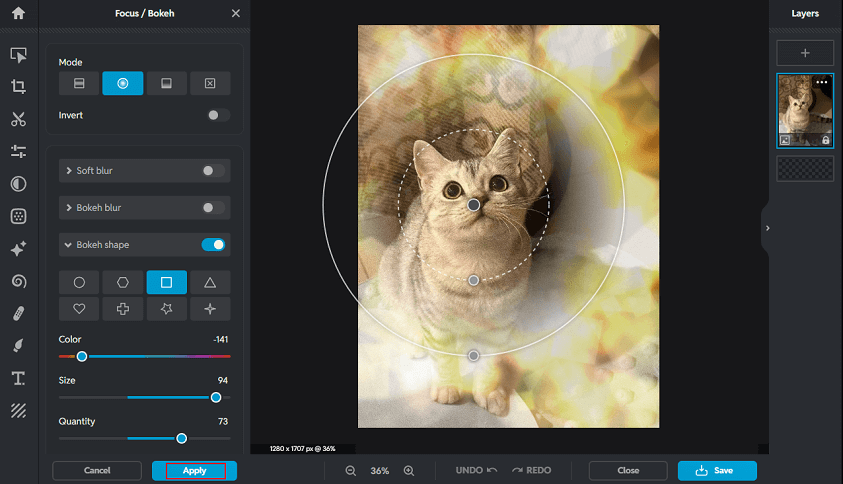Expand the Bokeh blur section
The height and width of the screenshot is (484, 843).
(x=69, y=208)
